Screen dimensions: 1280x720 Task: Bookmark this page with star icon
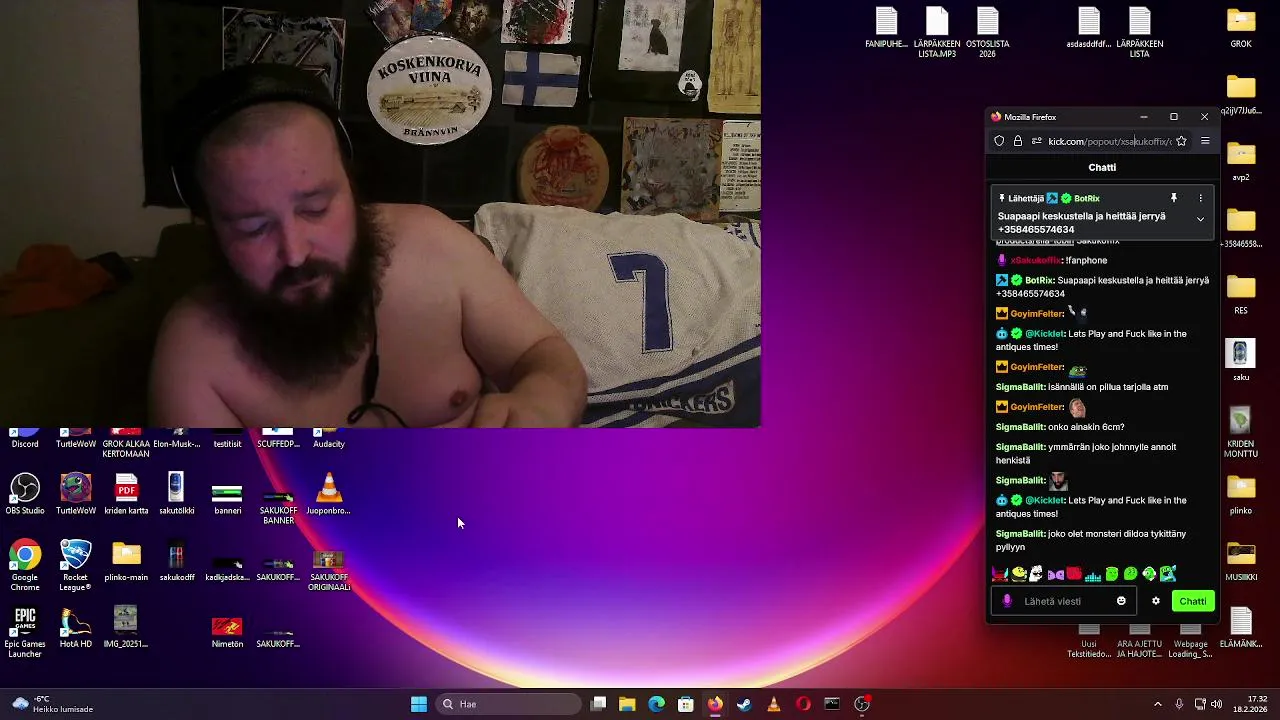coord(1181,141)
